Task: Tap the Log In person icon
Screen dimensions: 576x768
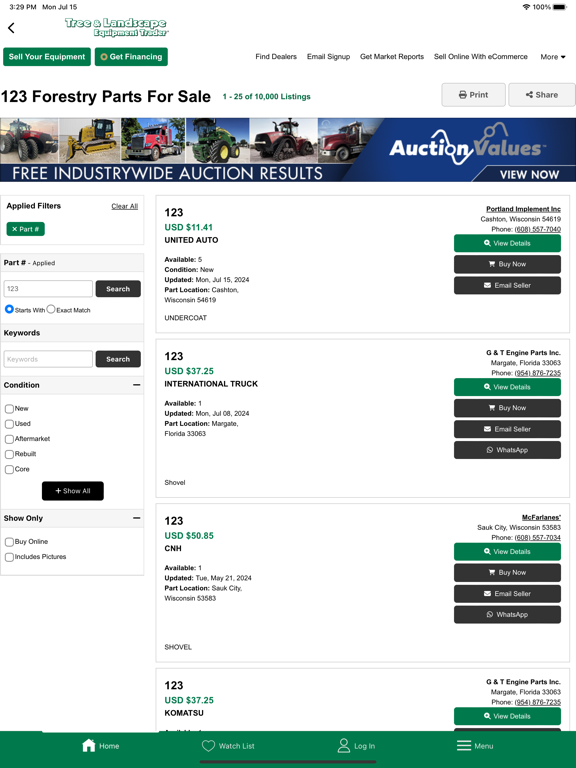Action: [x=344, y=745]
